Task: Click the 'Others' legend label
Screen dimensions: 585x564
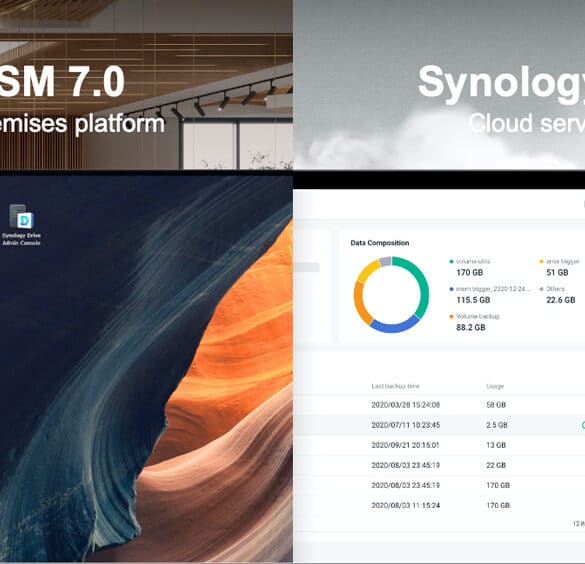Action: click(x=556, y=289)
